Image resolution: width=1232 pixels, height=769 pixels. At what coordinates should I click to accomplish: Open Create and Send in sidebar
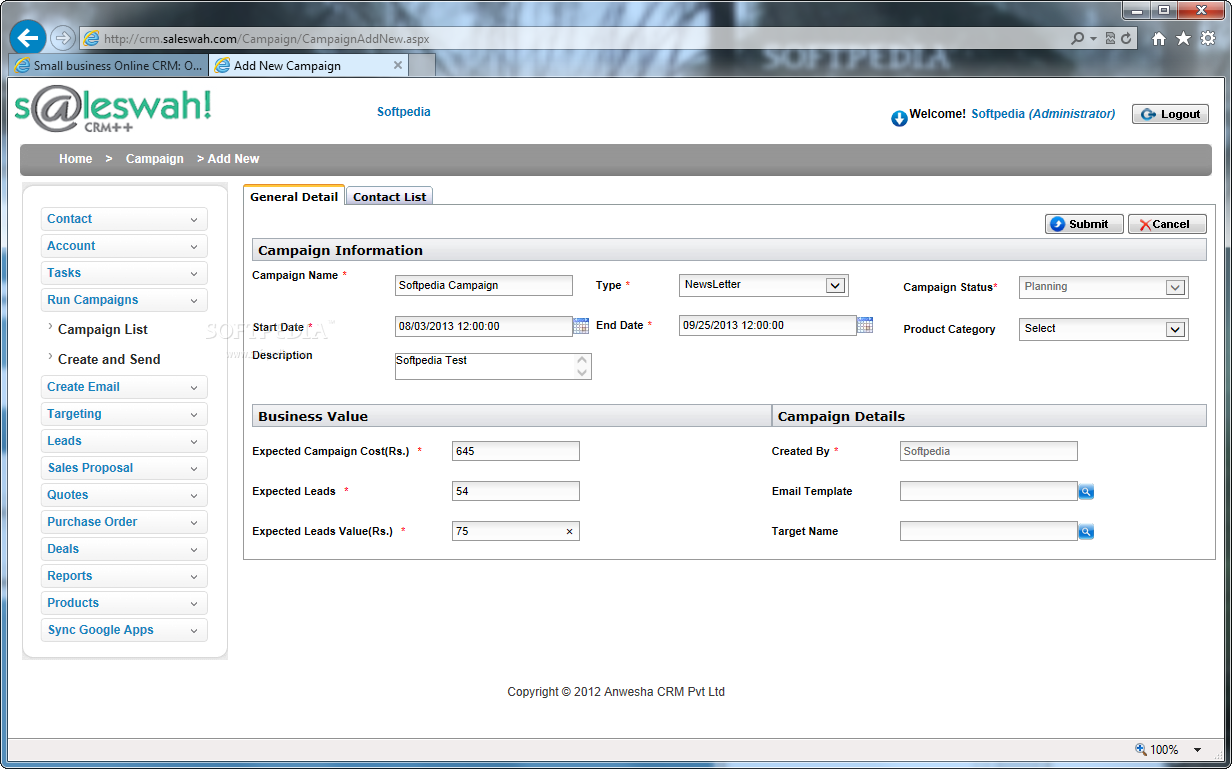click(x=109, y=359)
